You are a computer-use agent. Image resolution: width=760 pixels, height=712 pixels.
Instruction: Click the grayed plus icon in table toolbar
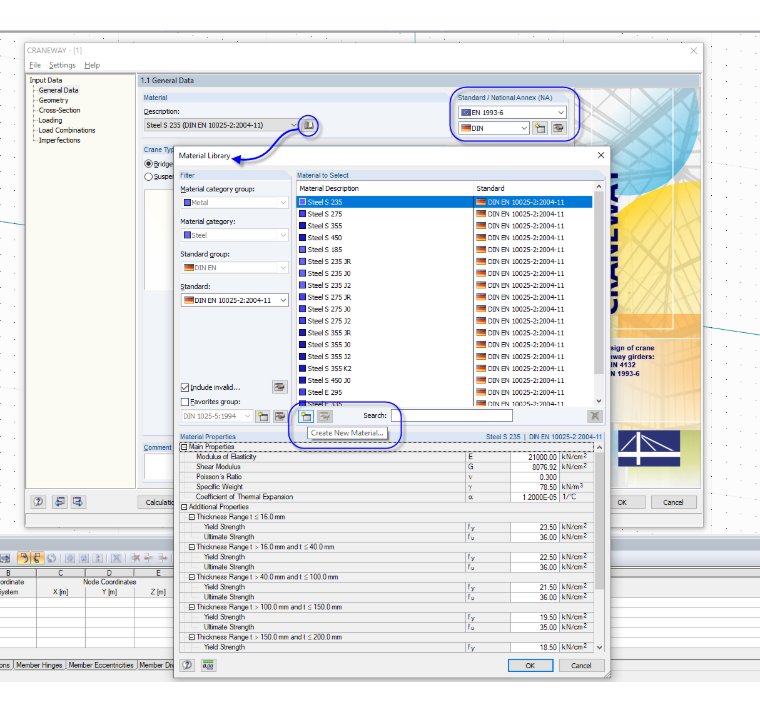pyautogui.click(x=70, y=558)
